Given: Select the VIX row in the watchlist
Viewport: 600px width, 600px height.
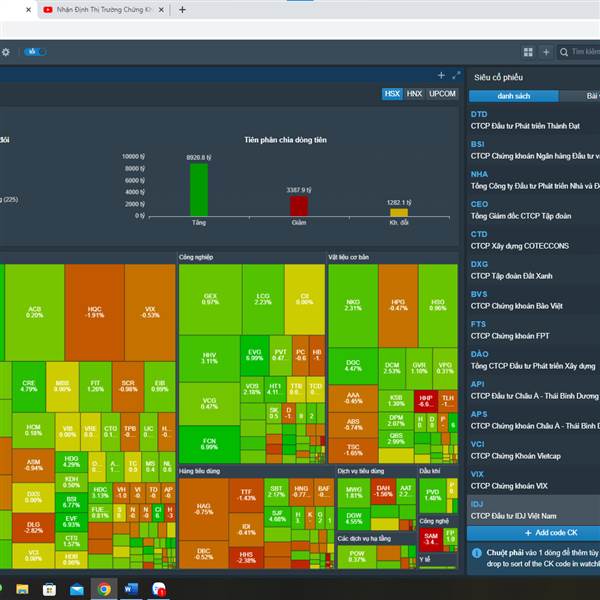Looking at the screenshot, I should point(535,480).
